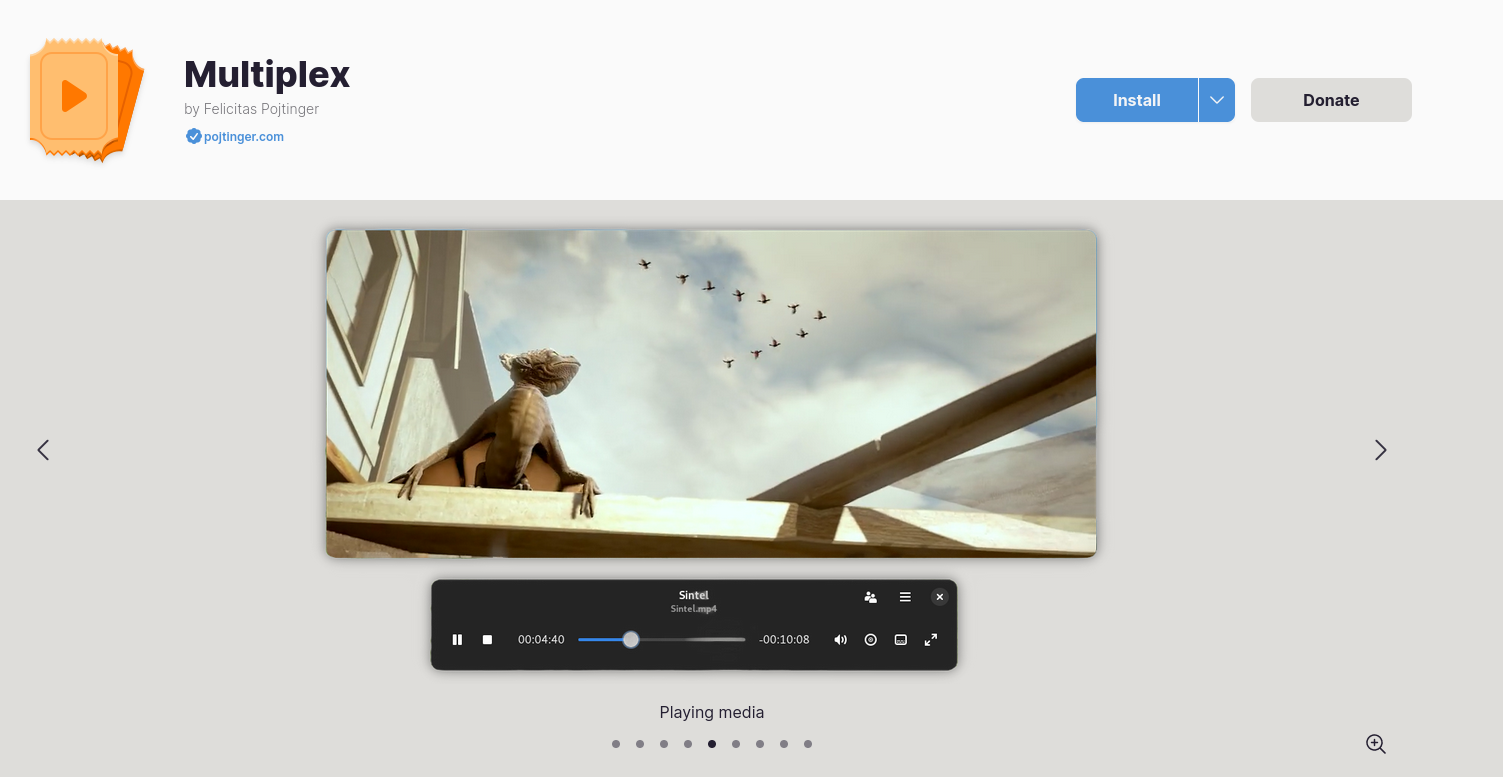This screenshot has height=777, width=1503.
Task: Mute the volume speaker icon
Action: (840, 640)
